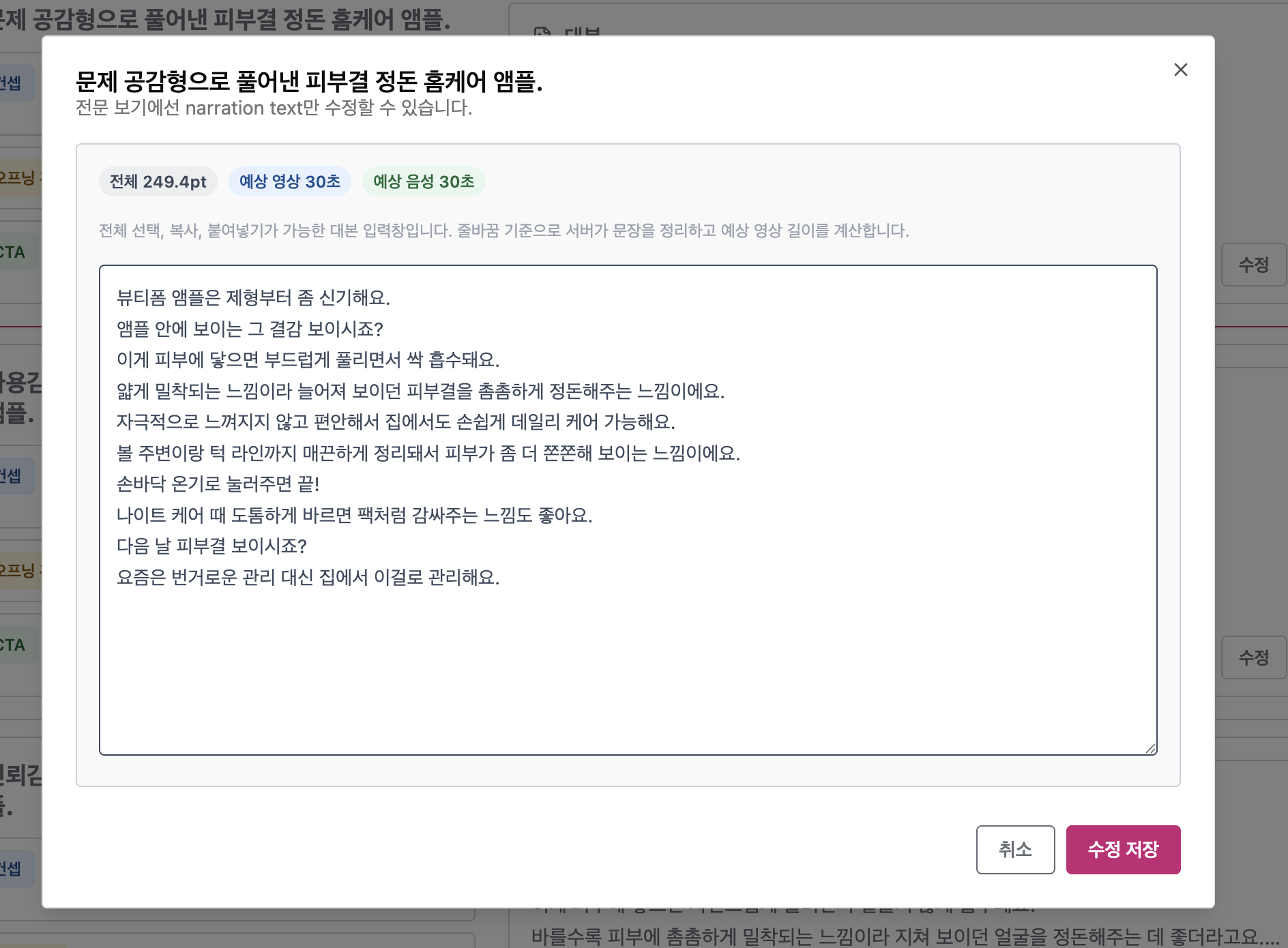This screenshot has height=948, width=1288.
Task: Click the 수정 저장 button
Action: [1123, 849]
